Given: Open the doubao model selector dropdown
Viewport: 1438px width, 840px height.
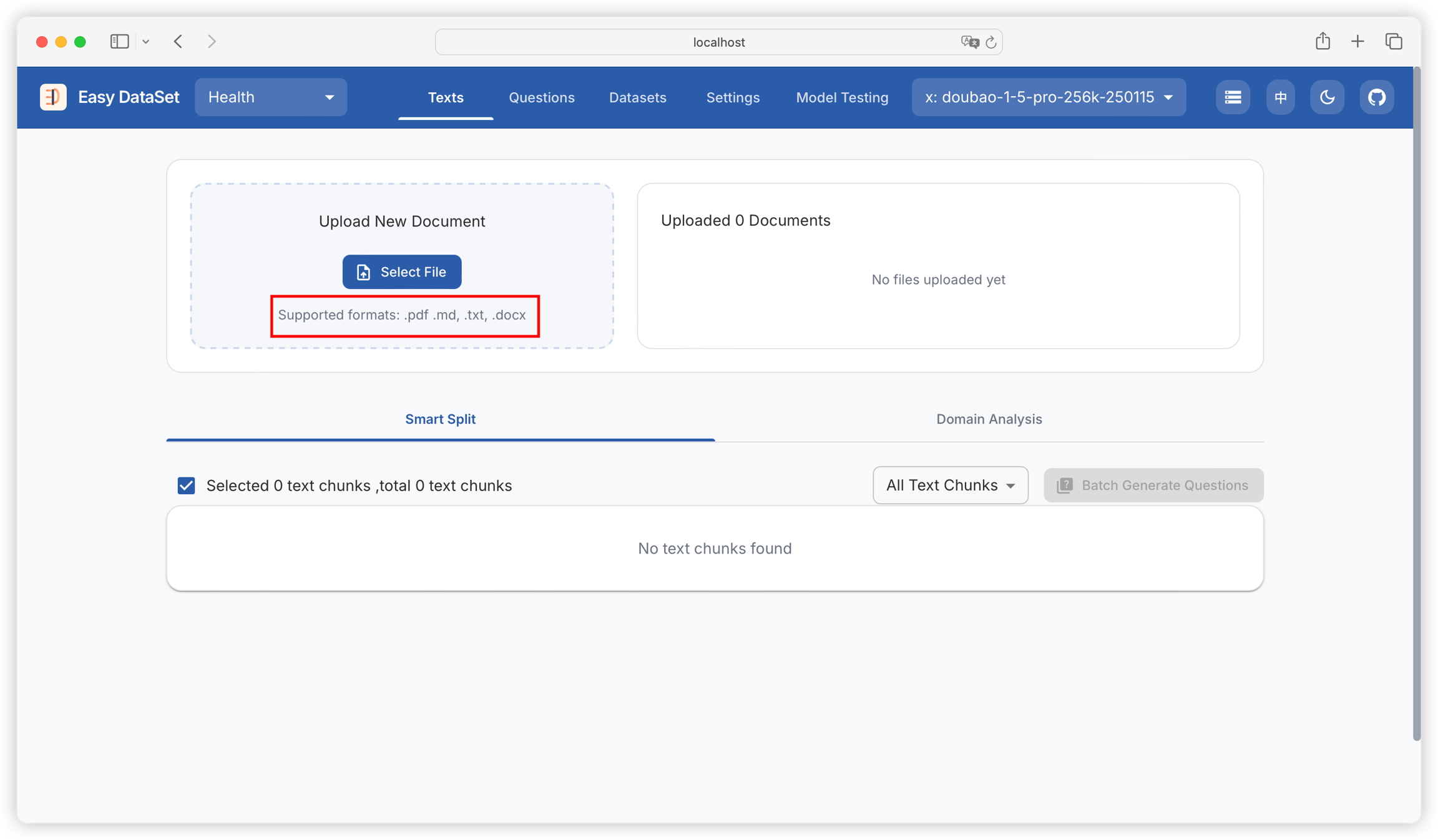Looking at the screenshot, I should 1049,97.
